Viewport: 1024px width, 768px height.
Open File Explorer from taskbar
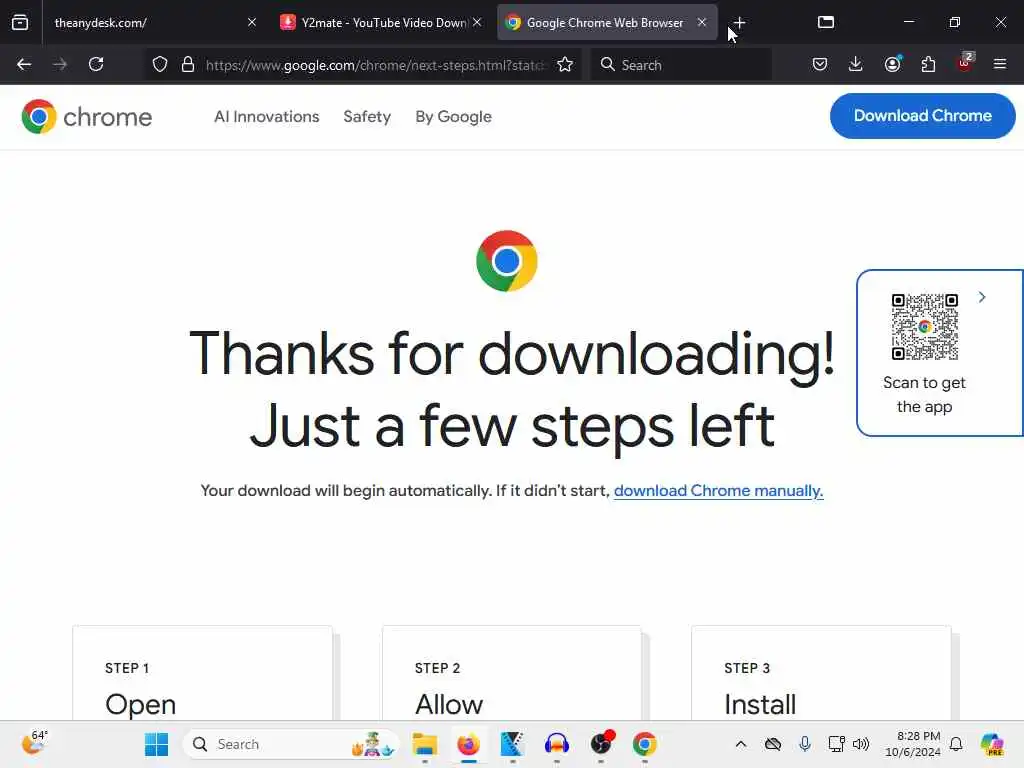(x=424, y=744)
